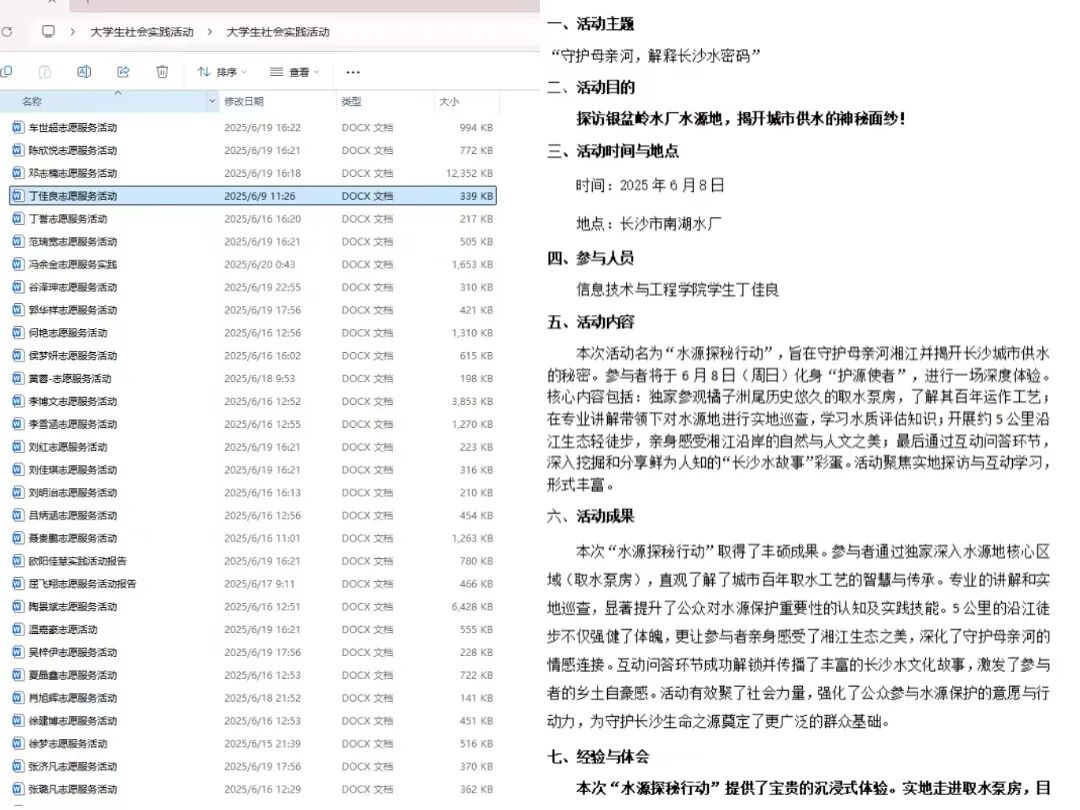Image resolution: width=1080 pixels, height=810 pixels.
Task: Click Word icon of 范瑞宽志愿服务活动
Action: coord(19,241)
